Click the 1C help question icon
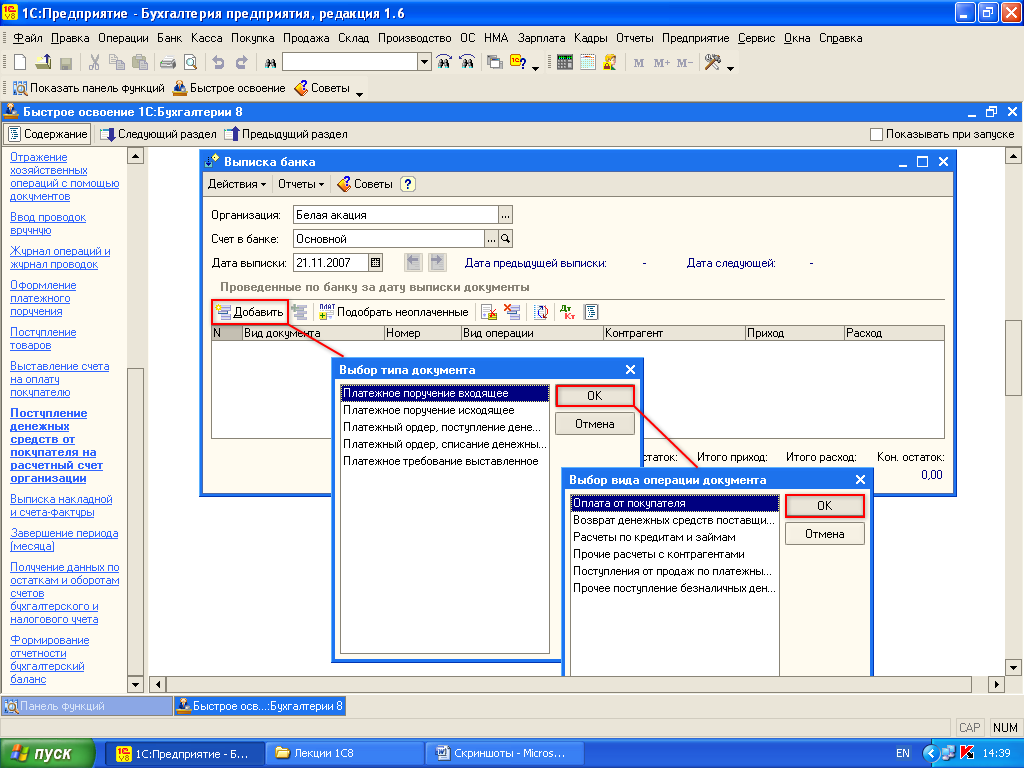Image resolution: width=1024 pixels, height=768 pixels. click(519, 63)
